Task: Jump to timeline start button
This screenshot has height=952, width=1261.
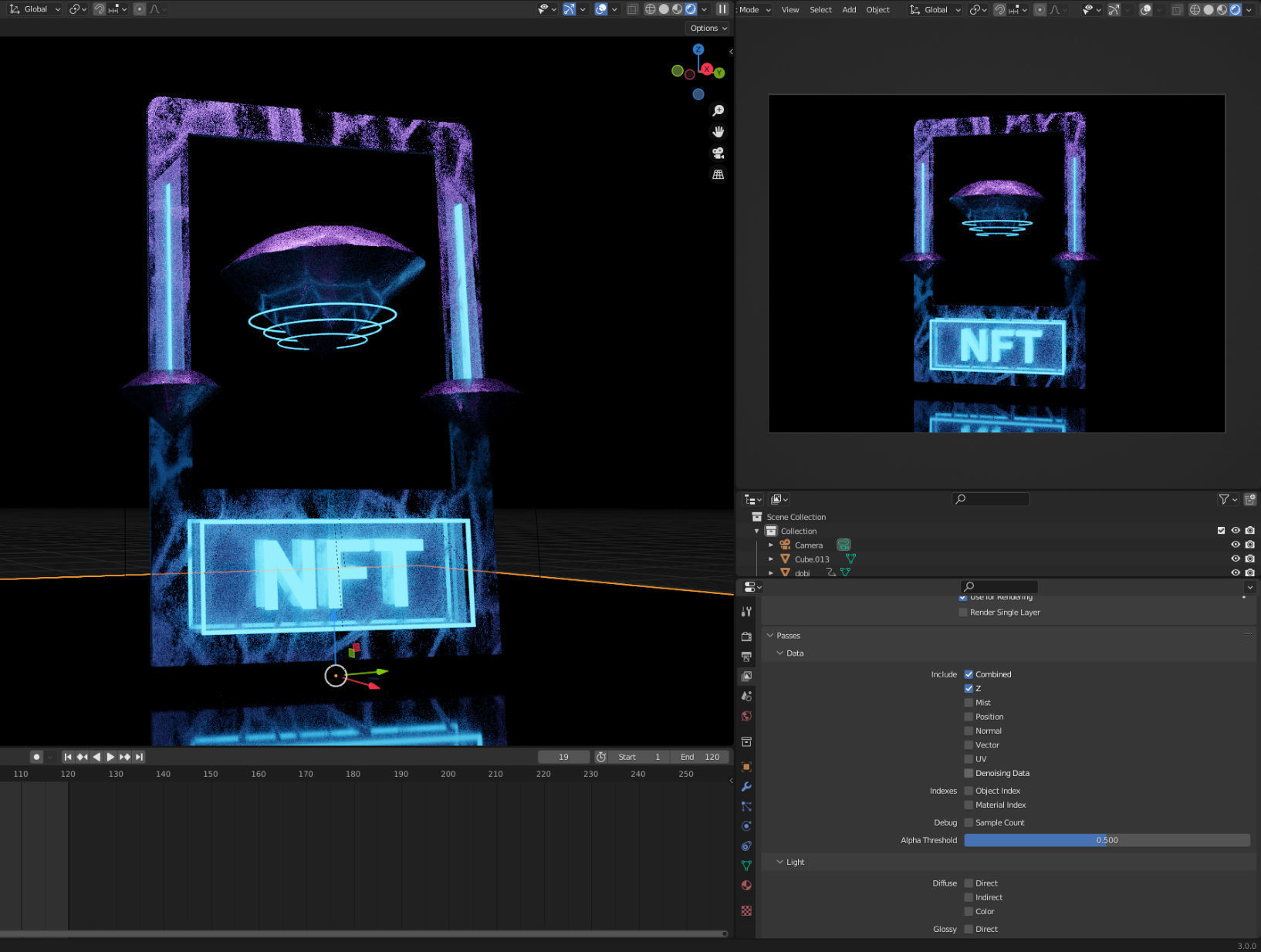Action: tap(68, 757)
